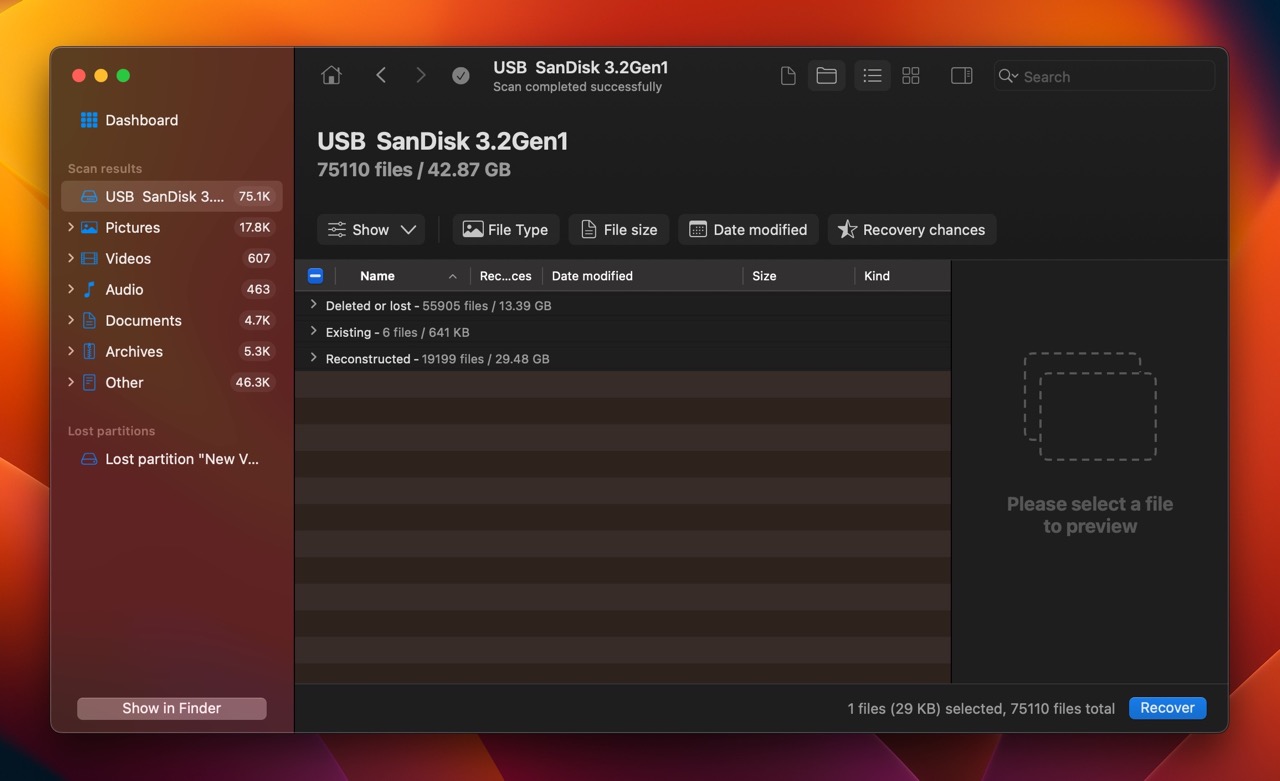The height and width of the screenshot is (781, 1280).
Task: Expand the Reconstructed group
Action: click(313, 358)
